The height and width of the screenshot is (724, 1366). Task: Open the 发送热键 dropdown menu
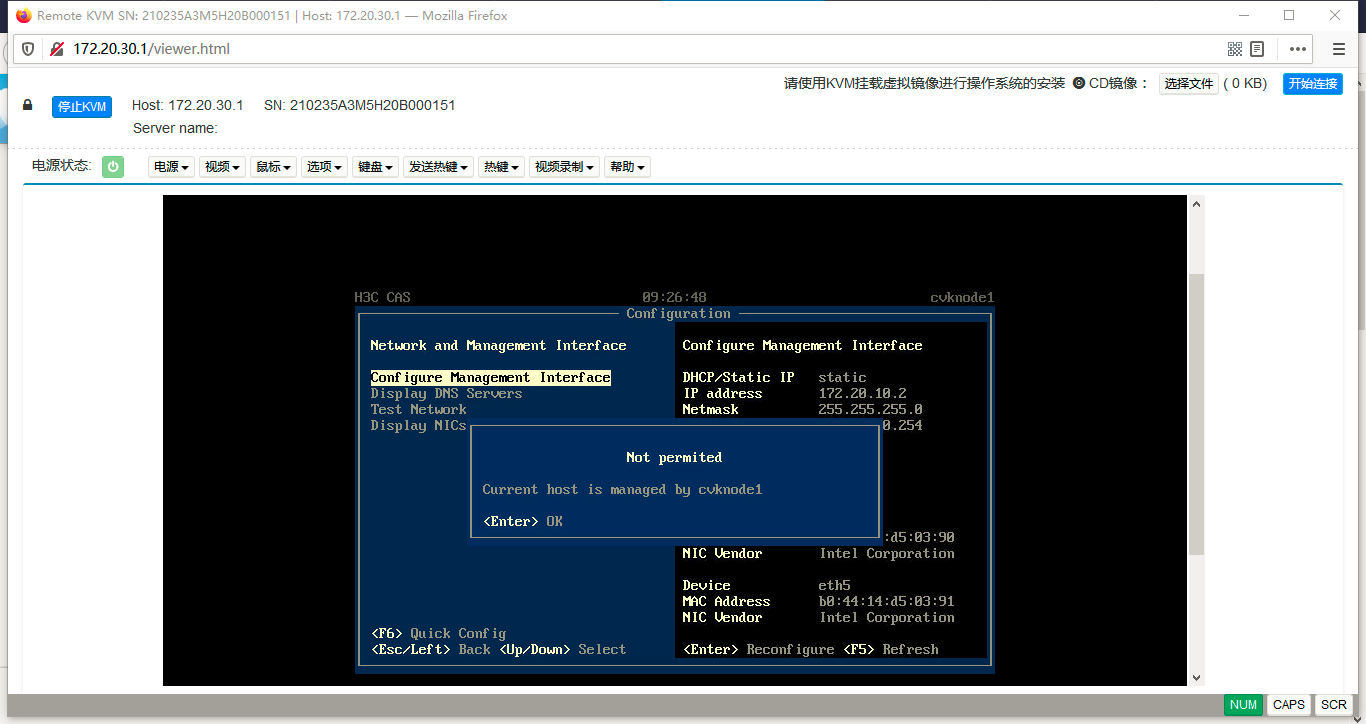pyautogui.click(x=439, y=167)
